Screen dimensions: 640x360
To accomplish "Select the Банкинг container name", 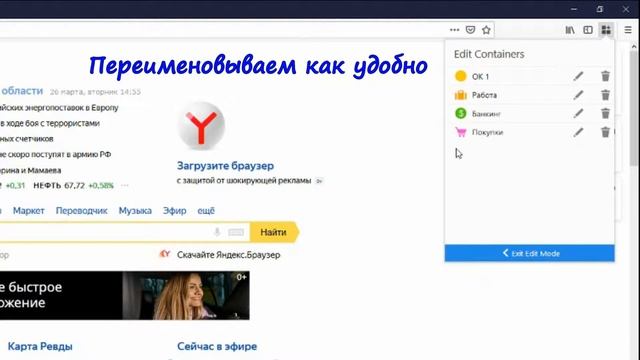I will tap(486, 114).
